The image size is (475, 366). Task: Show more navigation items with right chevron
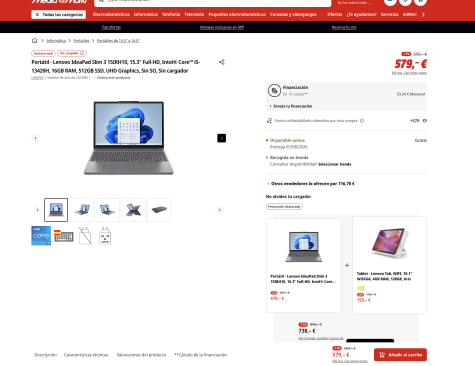point(423,14)
